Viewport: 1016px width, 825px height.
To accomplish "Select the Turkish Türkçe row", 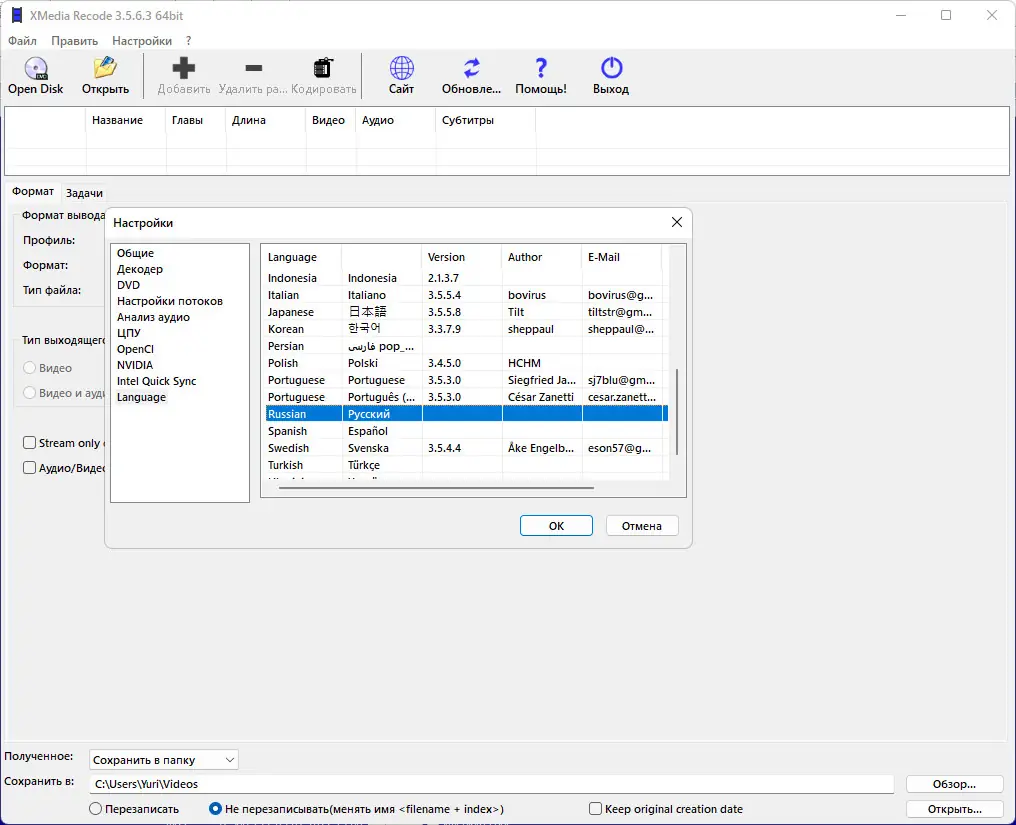I will click(467, 465).
